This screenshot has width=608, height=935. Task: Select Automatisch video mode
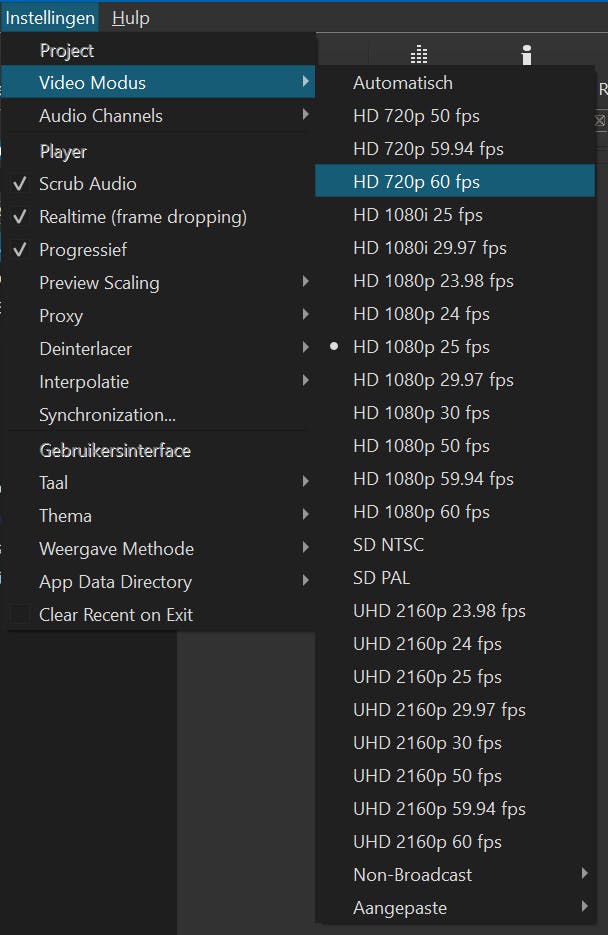point(403,83)
